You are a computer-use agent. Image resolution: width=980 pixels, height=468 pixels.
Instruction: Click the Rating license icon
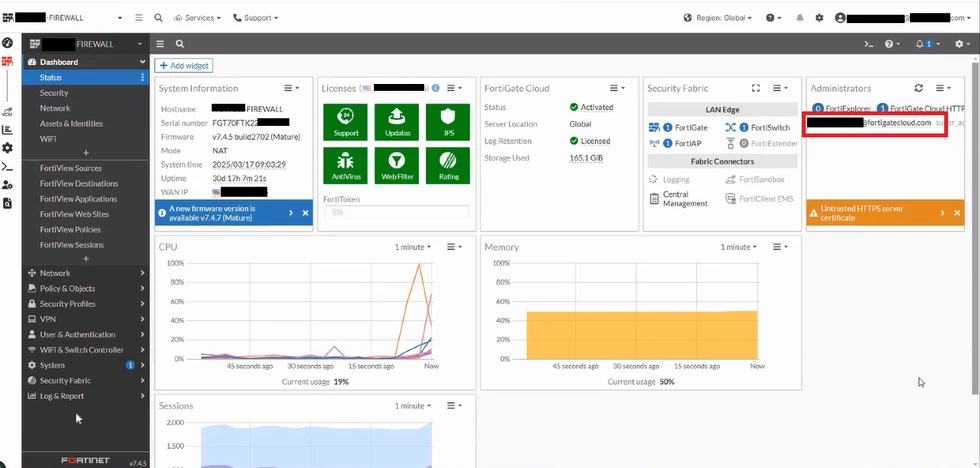pyautogui.click(x=448, y=166)
